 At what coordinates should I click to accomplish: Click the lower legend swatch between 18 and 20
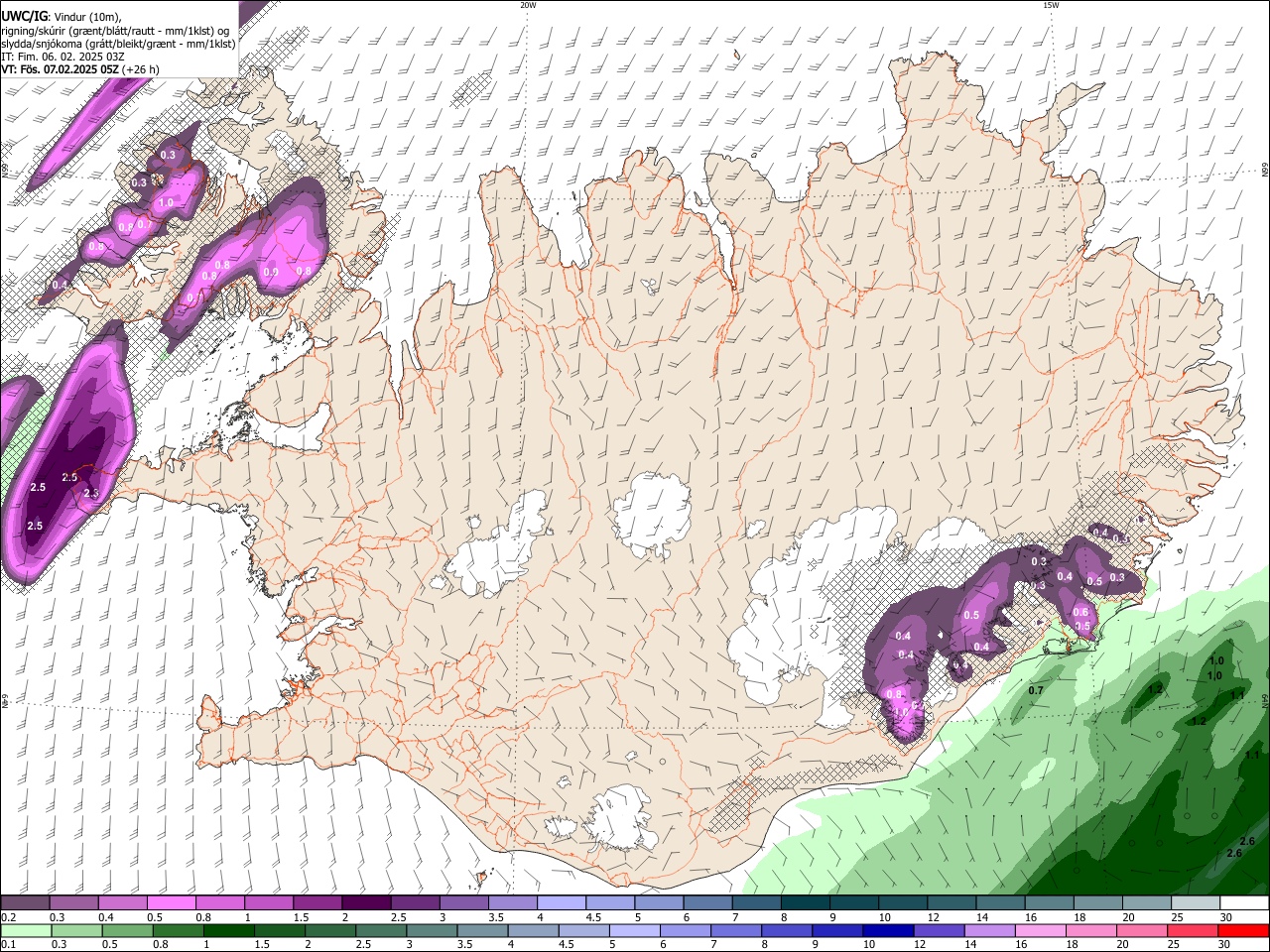tap(1092, 931)
